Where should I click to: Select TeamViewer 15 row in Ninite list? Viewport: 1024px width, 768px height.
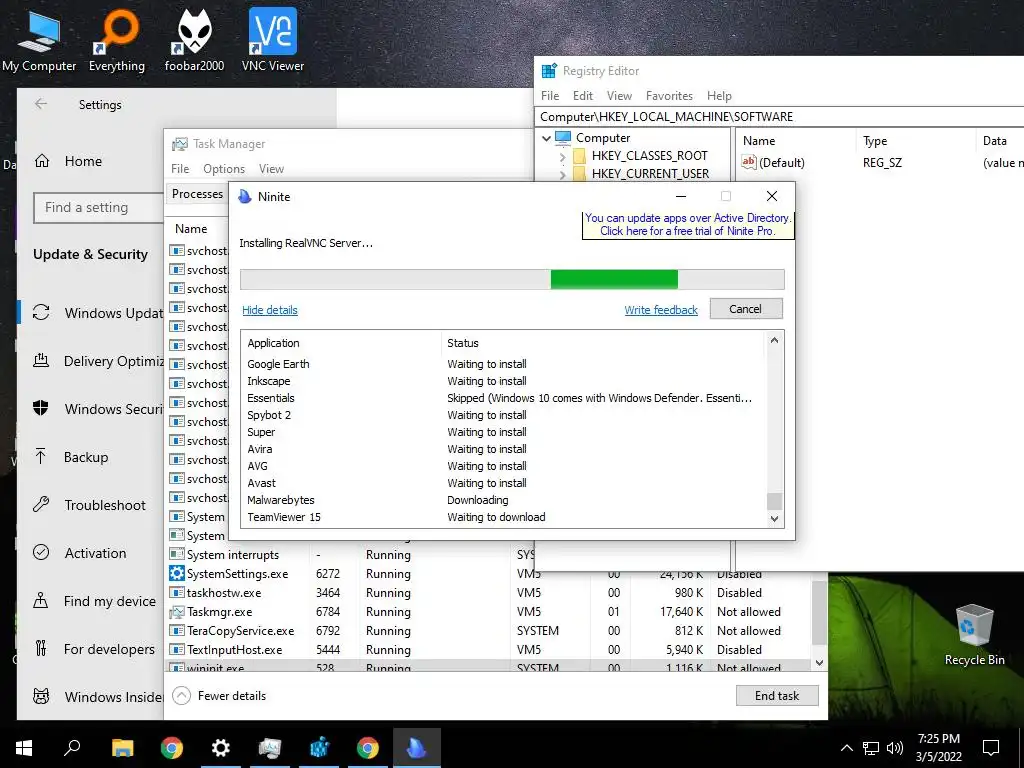(503, 517)
